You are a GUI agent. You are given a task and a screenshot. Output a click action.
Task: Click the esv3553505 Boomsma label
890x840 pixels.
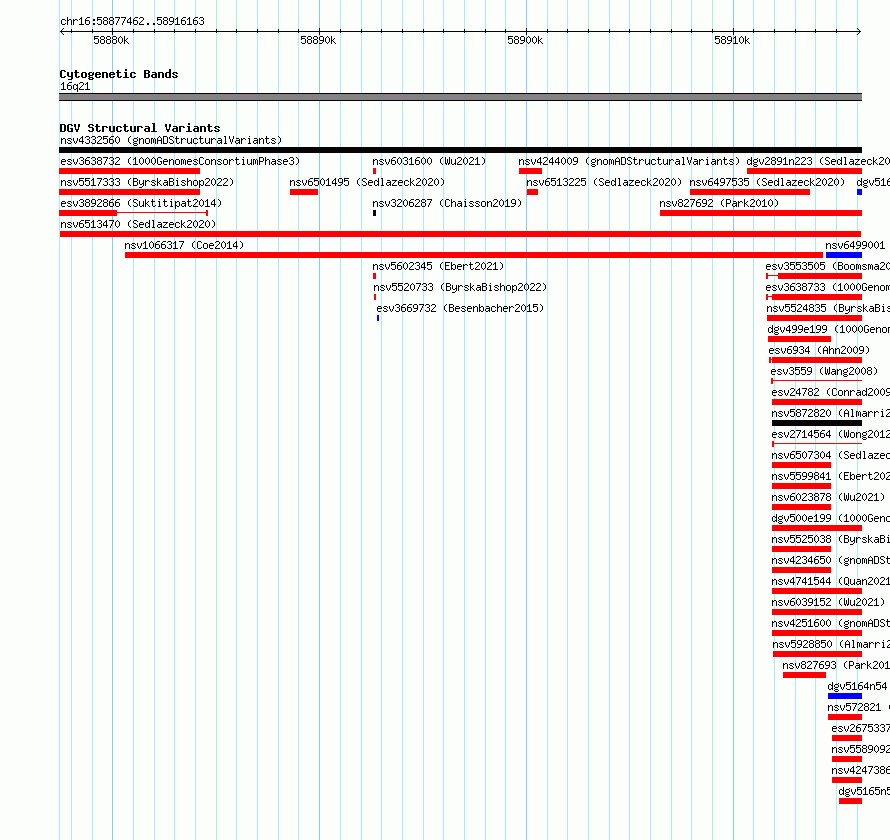coord(828,266)
